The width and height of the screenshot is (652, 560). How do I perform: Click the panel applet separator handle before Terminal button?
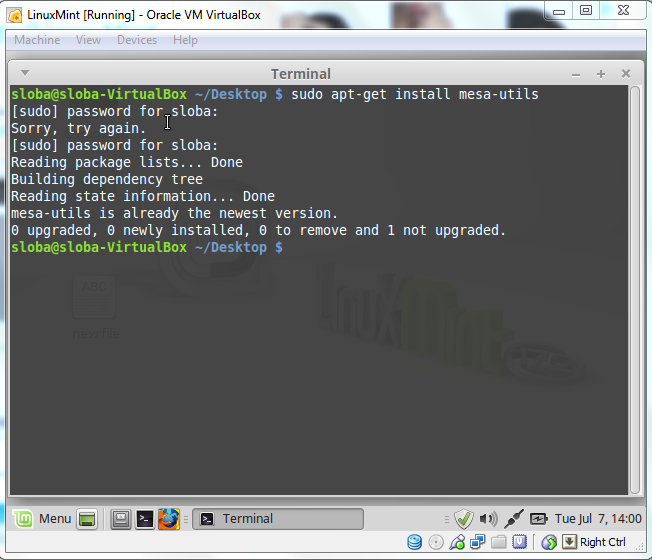(x=186, y=519)
